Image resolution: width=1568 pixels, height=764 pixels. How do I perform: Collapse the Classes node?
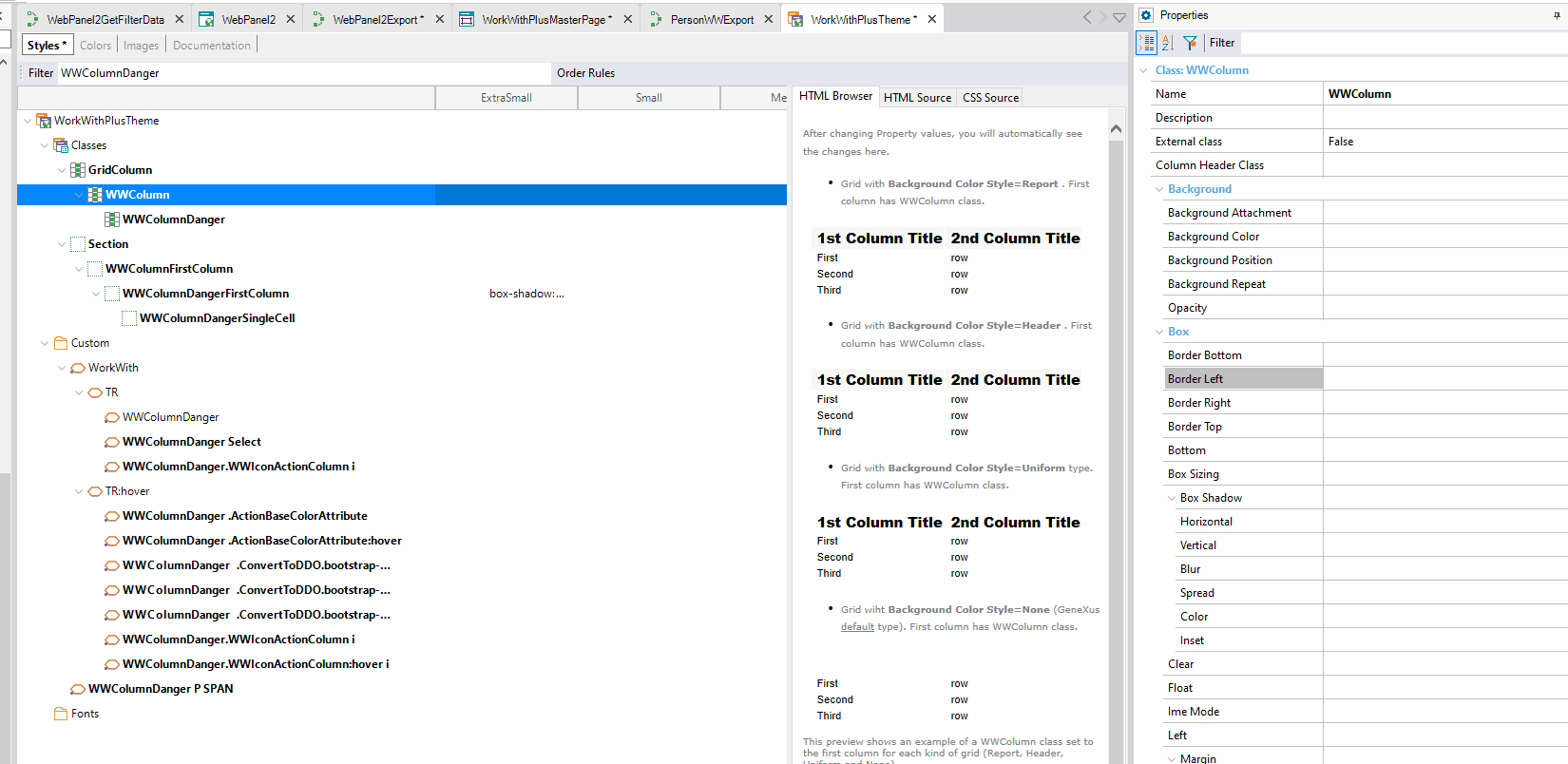pyautogui.click(x=45, y=145)
